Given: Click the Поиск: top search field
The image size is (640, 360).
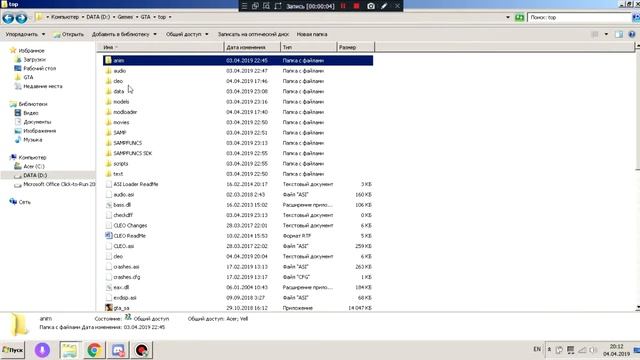Looking at the screenshot, I should coord(579,18).
